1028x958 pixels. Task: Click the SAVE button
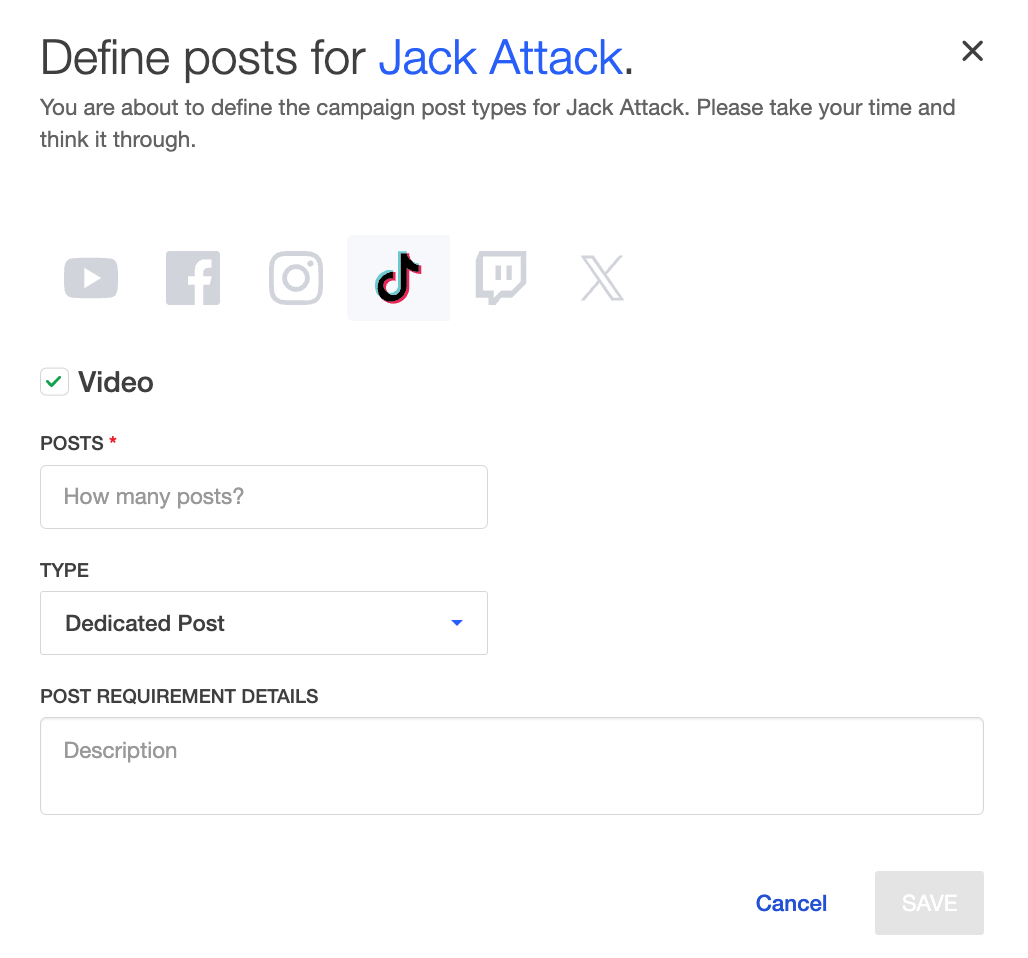[x=929, y=903]
